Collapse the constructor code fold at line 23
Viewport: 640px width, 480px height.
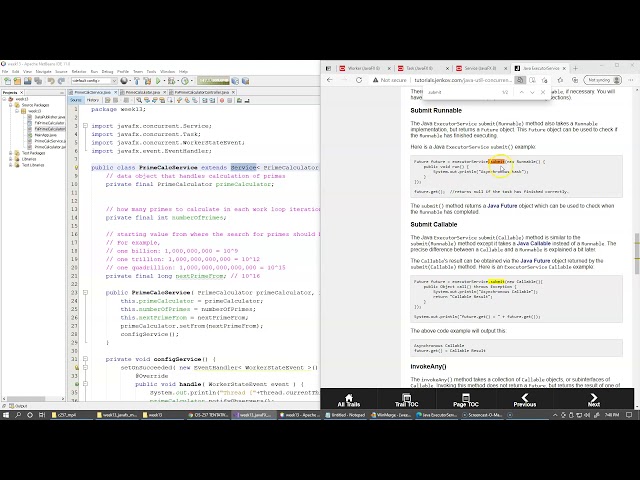[x=85, y=292]
